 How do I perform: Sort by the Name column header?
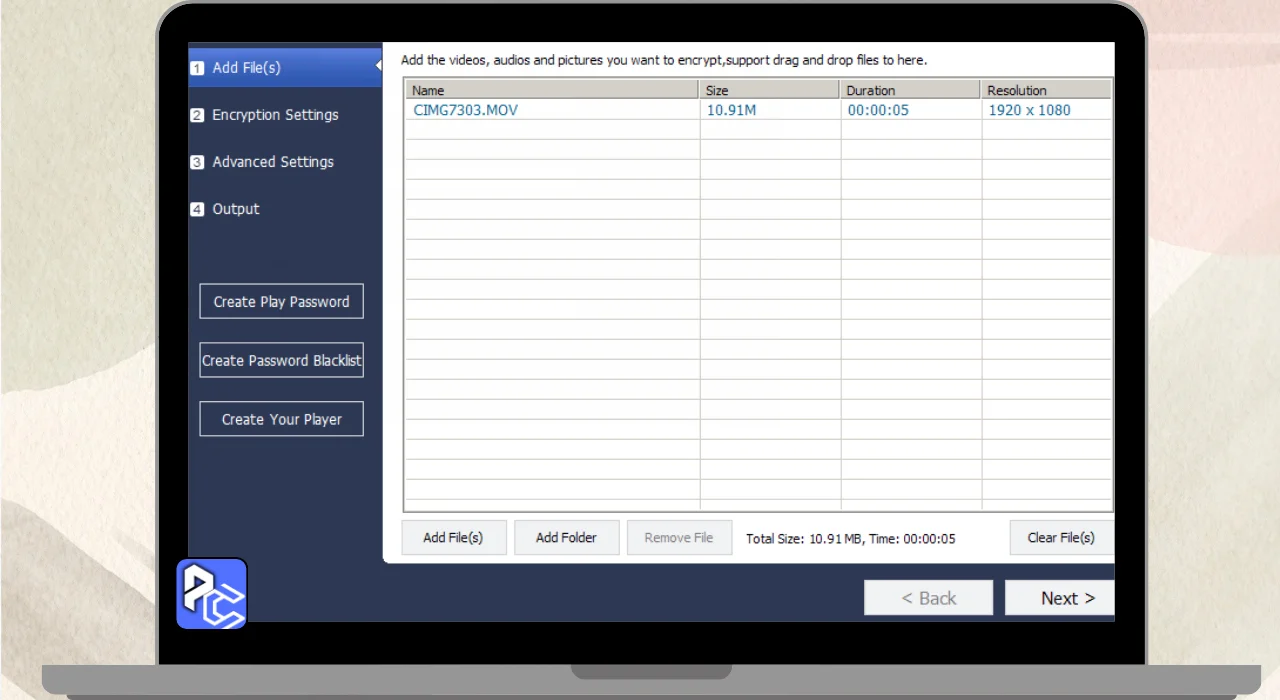click(x=552, y=90)
